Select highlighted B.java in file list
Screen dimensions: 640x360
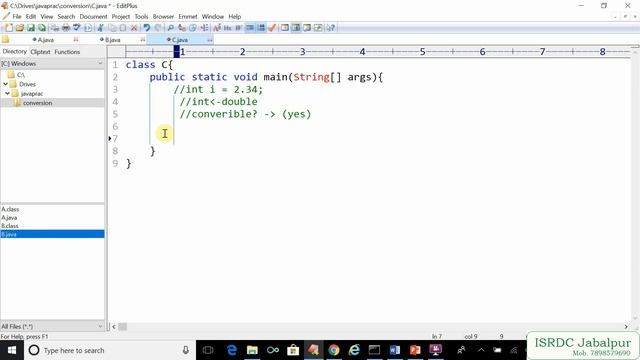(x=52, y=234)
